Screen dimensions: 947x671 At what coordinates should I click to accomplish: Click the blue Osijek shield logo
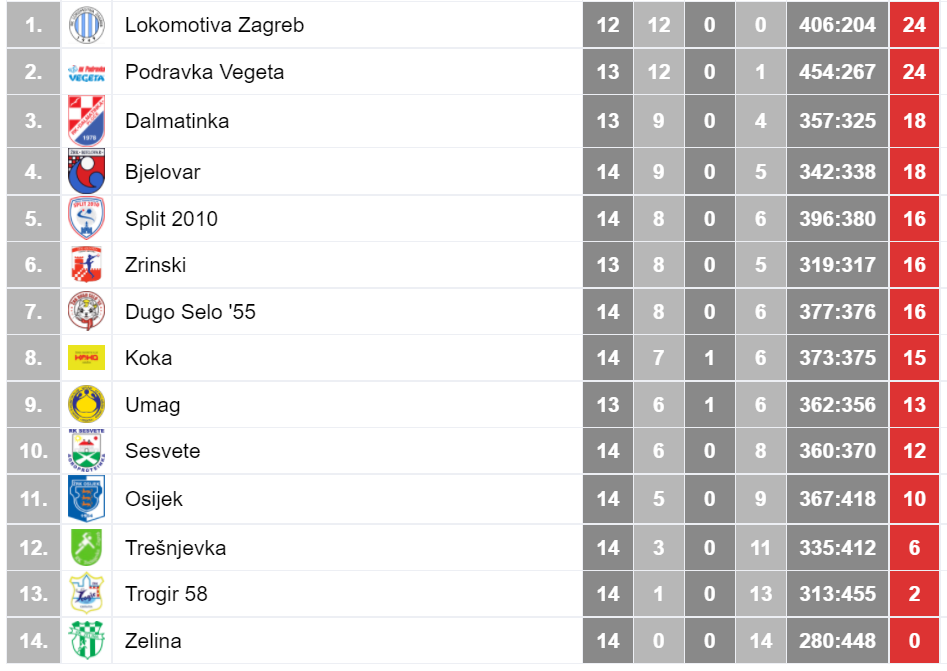click(x=86, y=499)
